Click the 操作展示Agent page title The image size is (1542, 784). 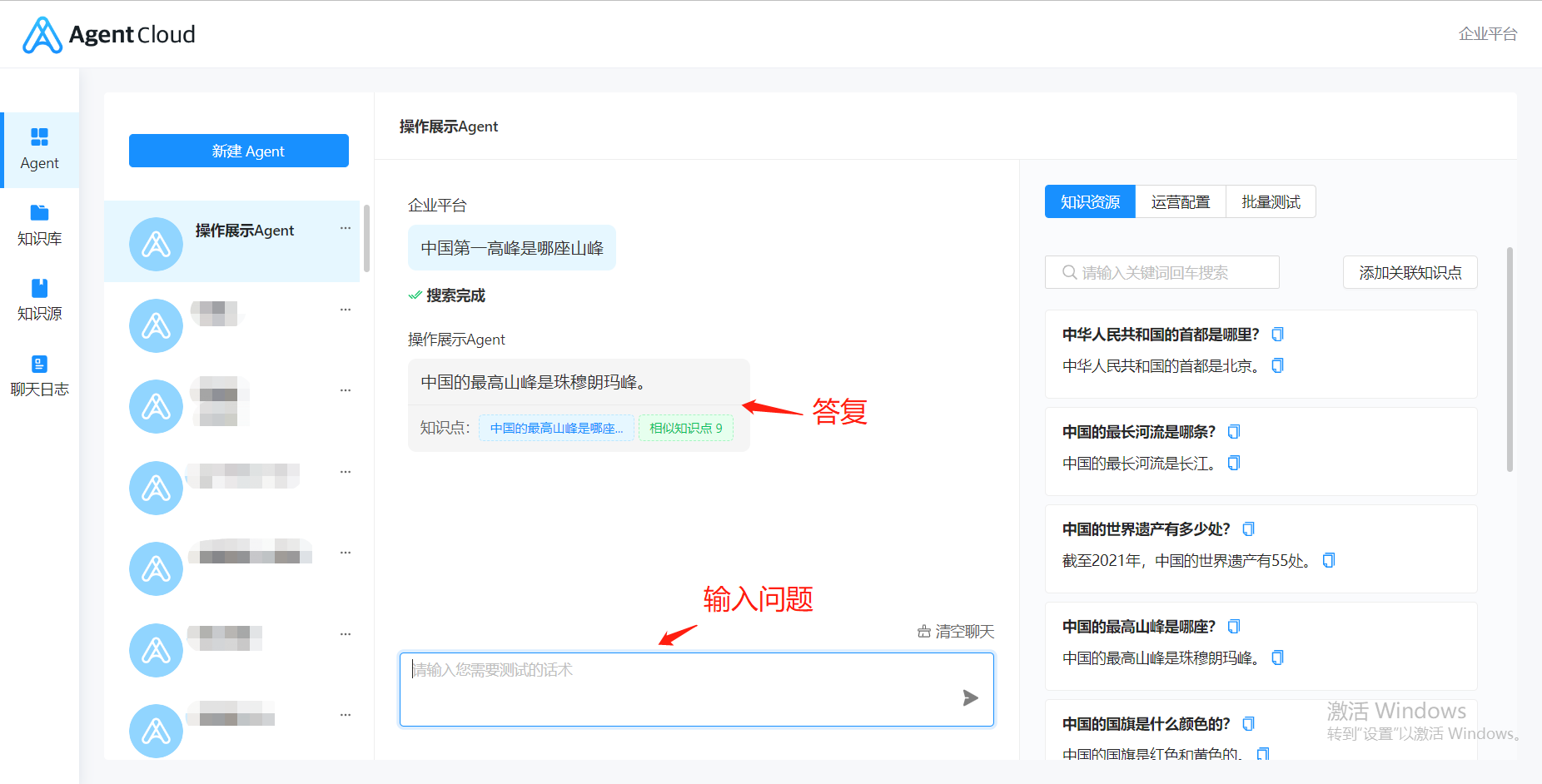(449, 127)
